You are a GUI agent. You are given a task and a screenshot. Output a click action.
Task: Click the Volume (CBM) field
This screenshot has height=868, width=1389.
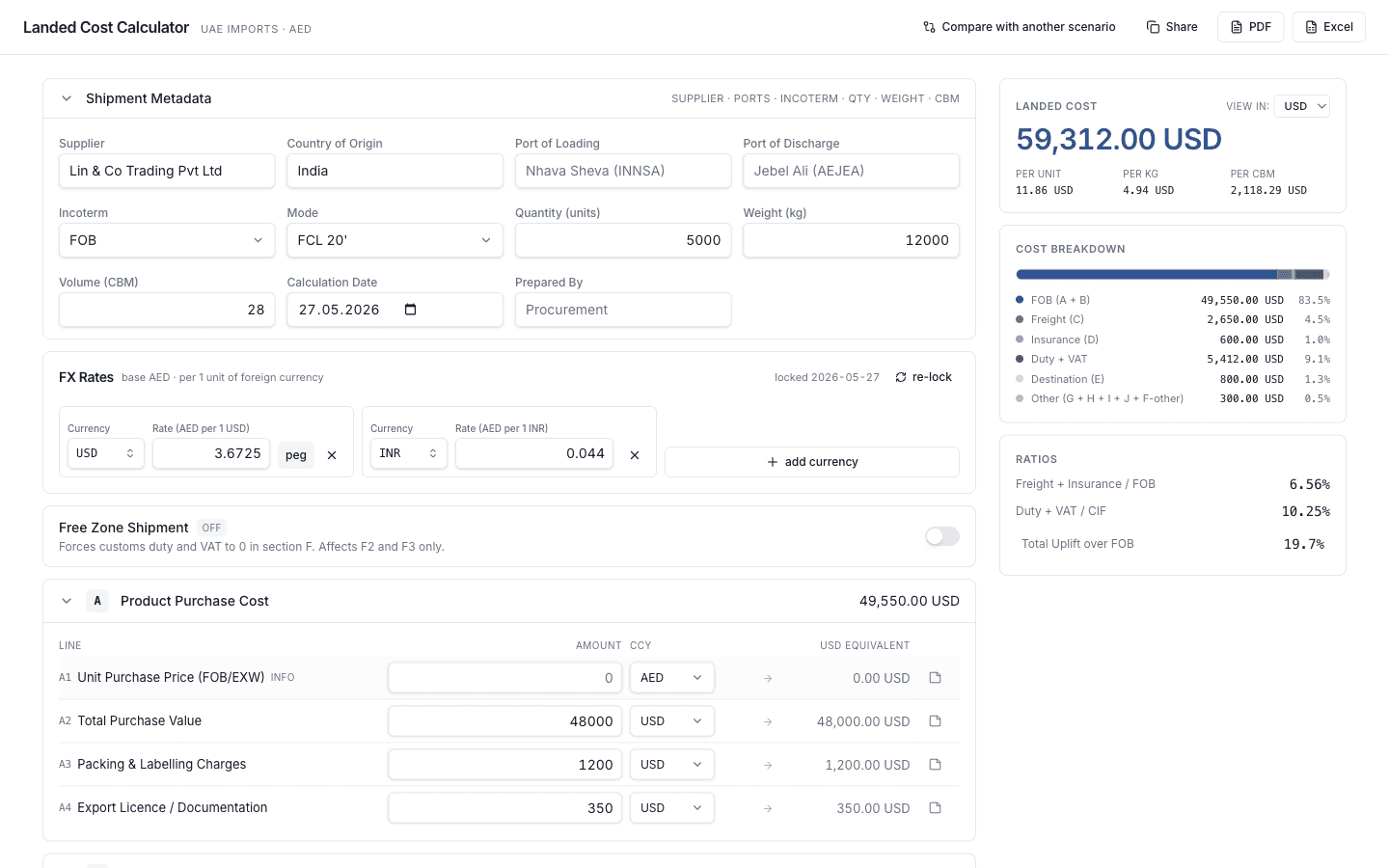(167, 310)
